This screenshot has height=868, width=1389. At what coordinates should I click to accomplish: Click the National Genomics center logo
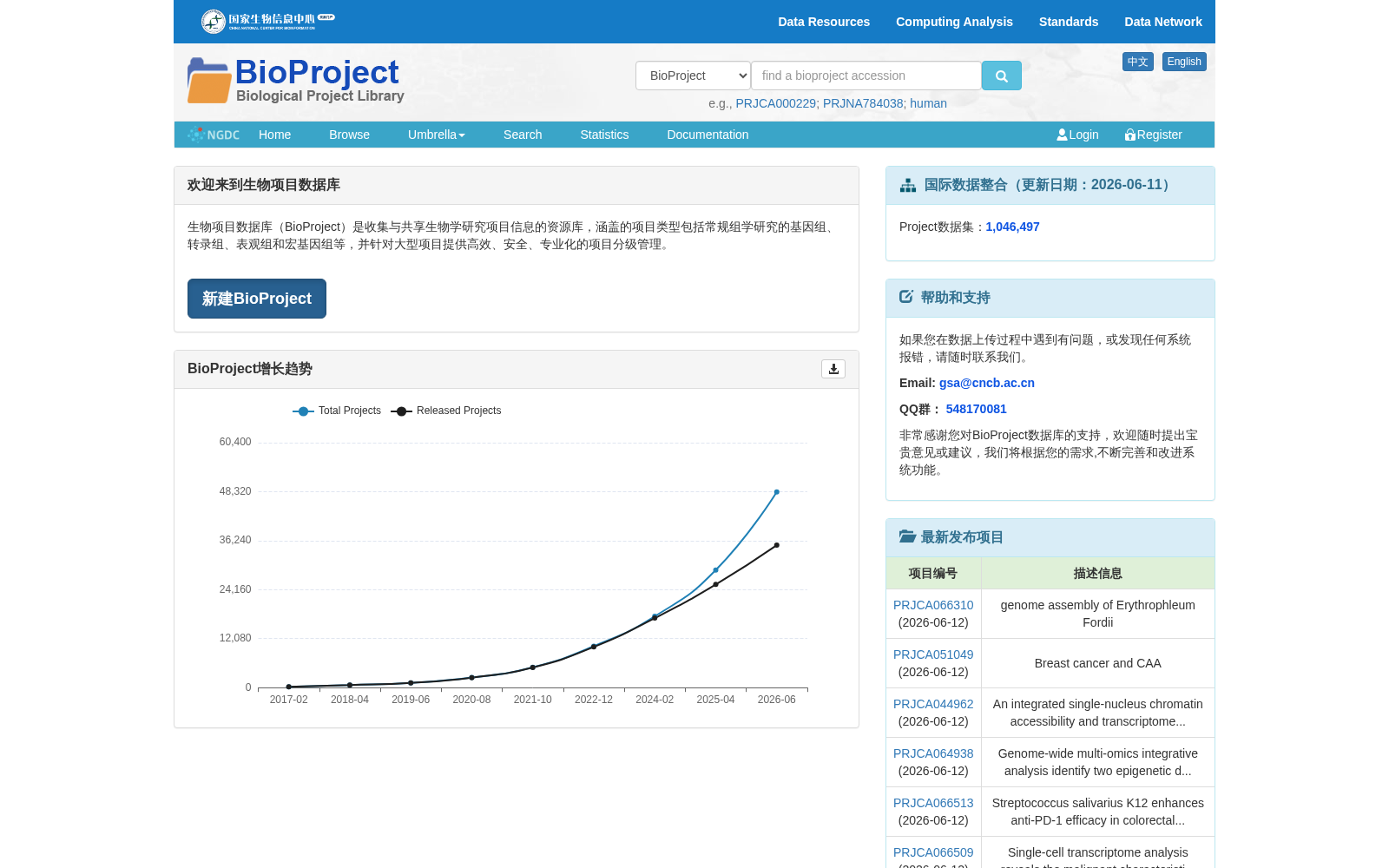point(267,21)
